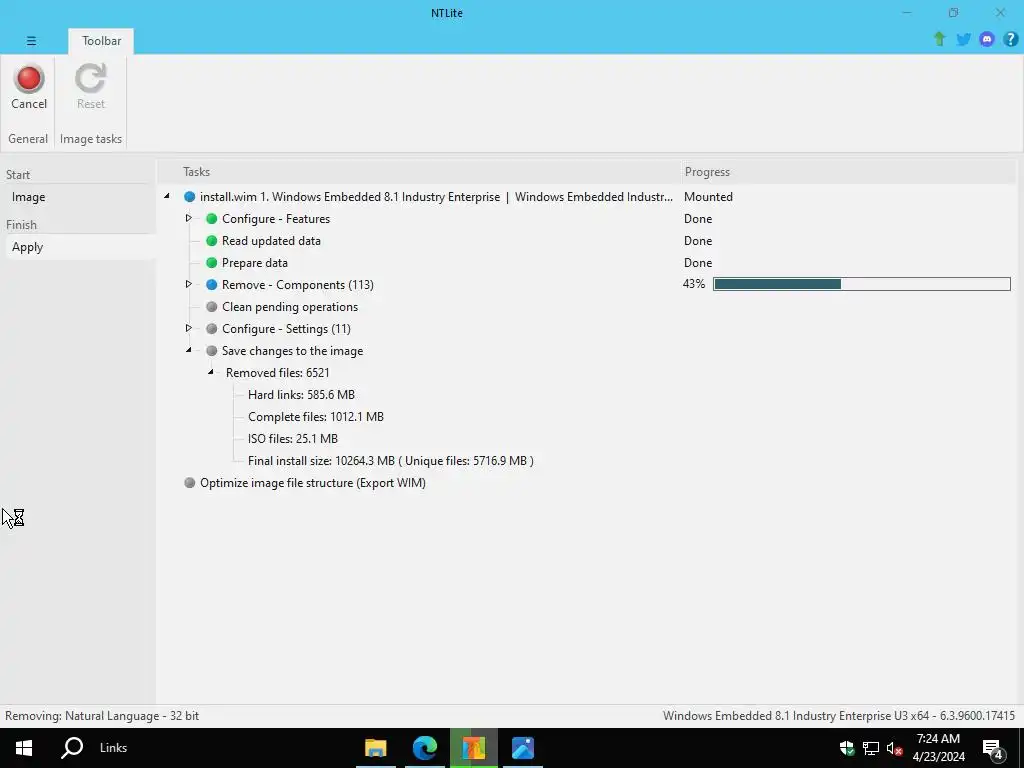
Task: Select row Final install size: 10264.3 MB
Action: pyautogui.click(x=391, y=461)
